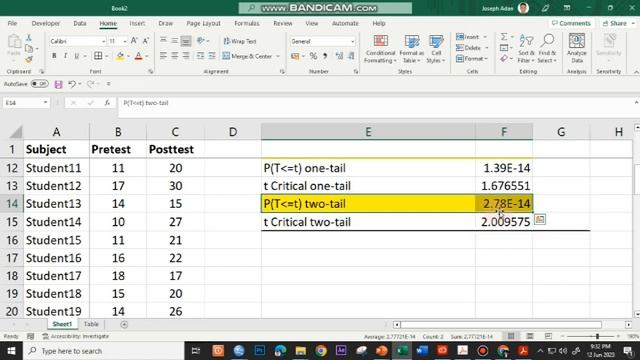
Task: Click AutoSum sigma icon
Action: (504, 37)
